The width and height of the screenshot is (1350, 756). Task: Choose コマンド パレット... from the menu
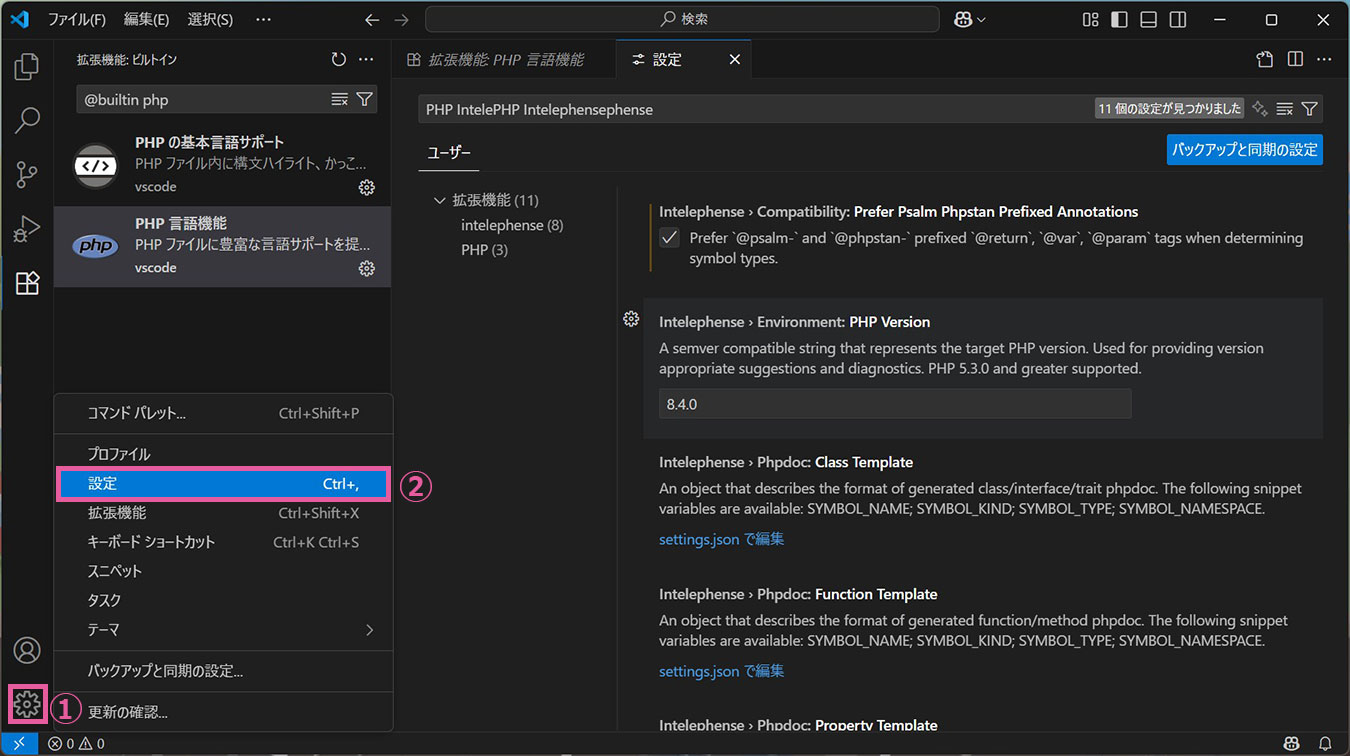(x=223, y=413)
